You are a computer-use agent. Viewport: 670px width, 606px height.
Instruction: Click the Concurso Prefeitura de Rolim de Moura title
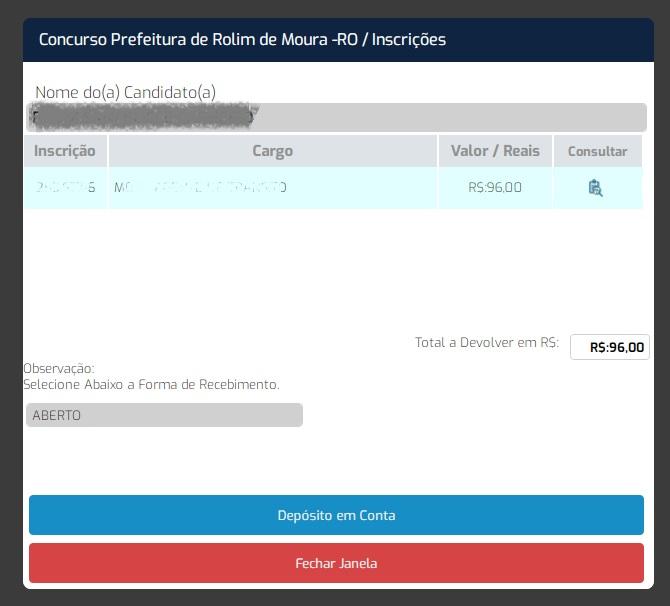click(242, 40)
